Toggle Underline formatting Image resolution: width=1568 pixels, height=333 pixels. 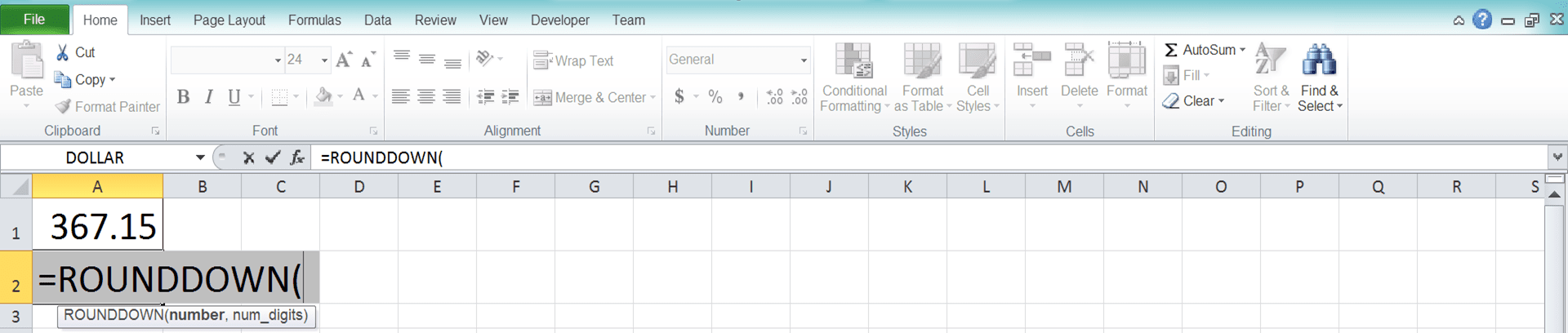[x=234, y=97]
